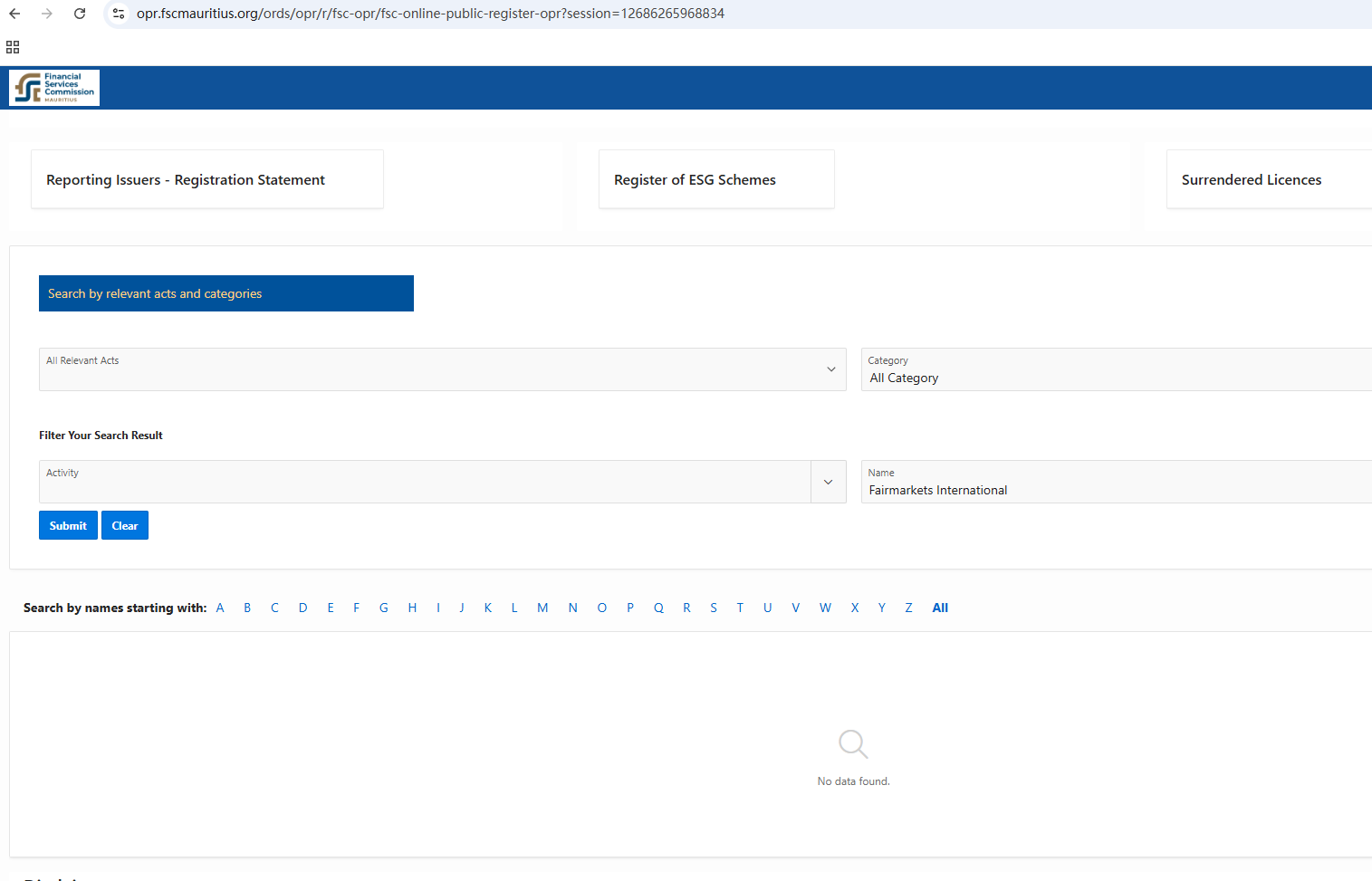Submit the search form
The image size is (1372, 881).
coord(68,525)
